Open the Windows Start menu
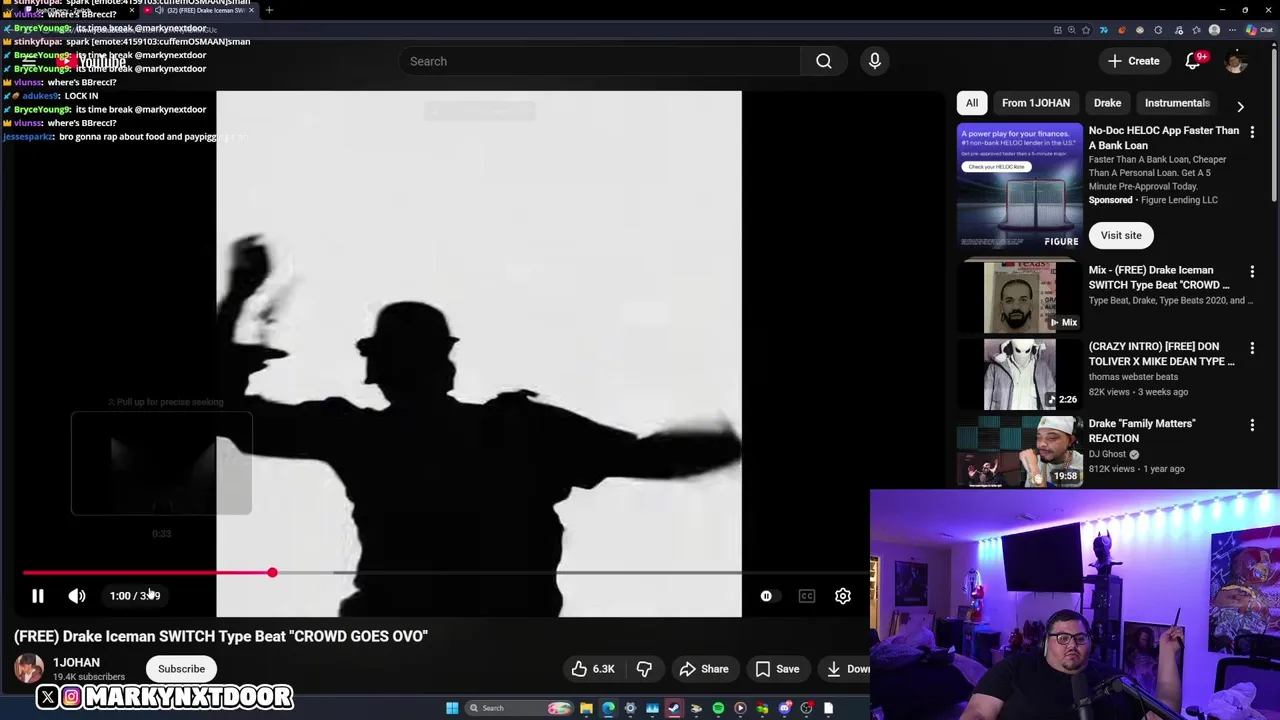1280x720 pixels. point(452,708)
